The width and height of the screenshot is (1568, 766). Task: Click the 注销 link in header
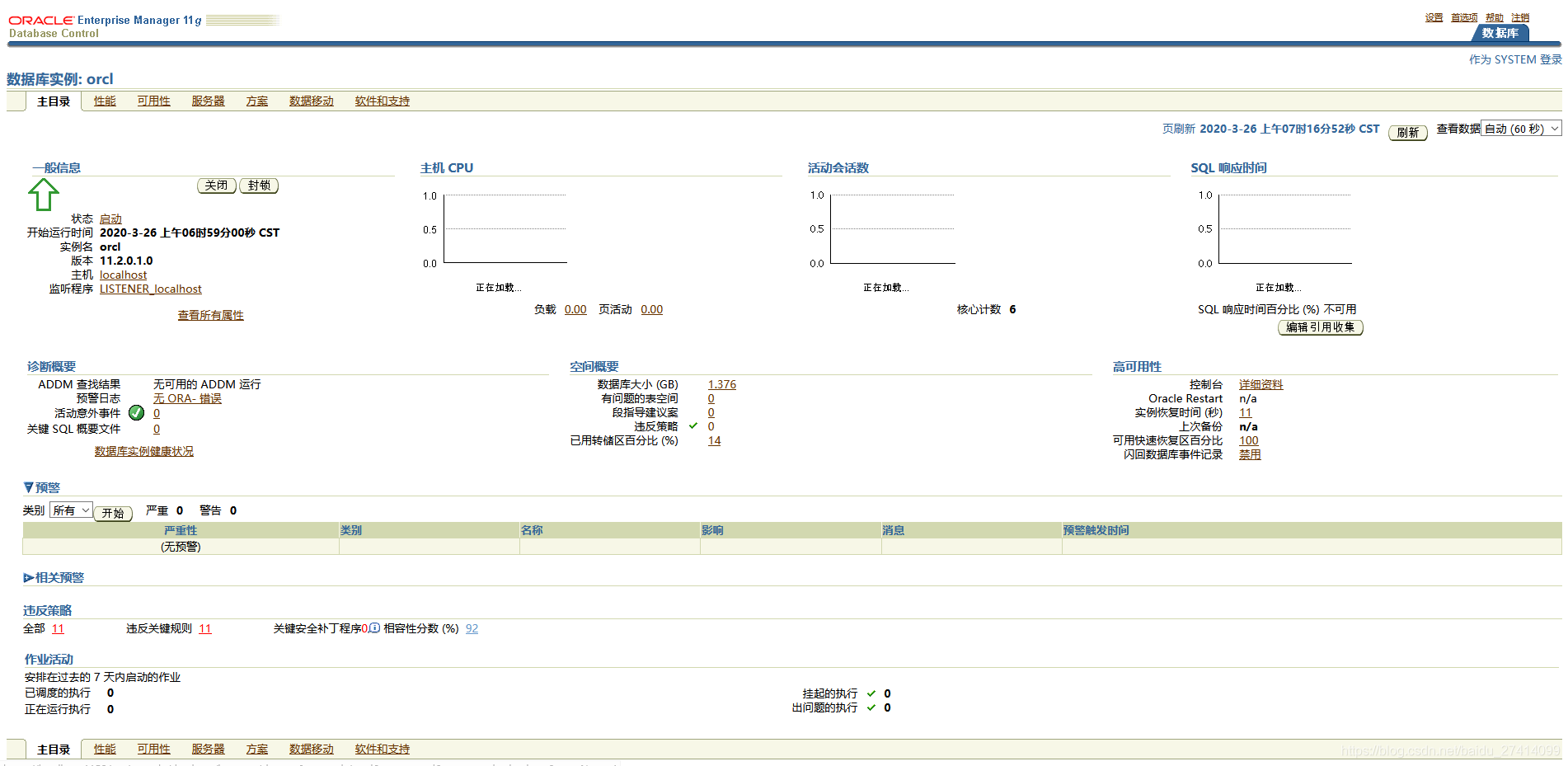1520,17
